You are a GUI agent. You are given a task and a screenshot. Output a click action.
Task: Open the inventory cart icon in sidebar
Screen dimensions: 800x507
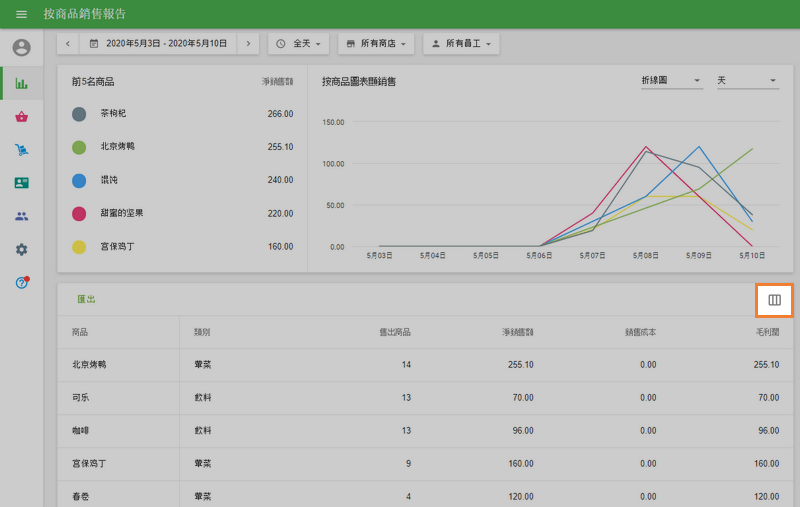tap(21, 150)
